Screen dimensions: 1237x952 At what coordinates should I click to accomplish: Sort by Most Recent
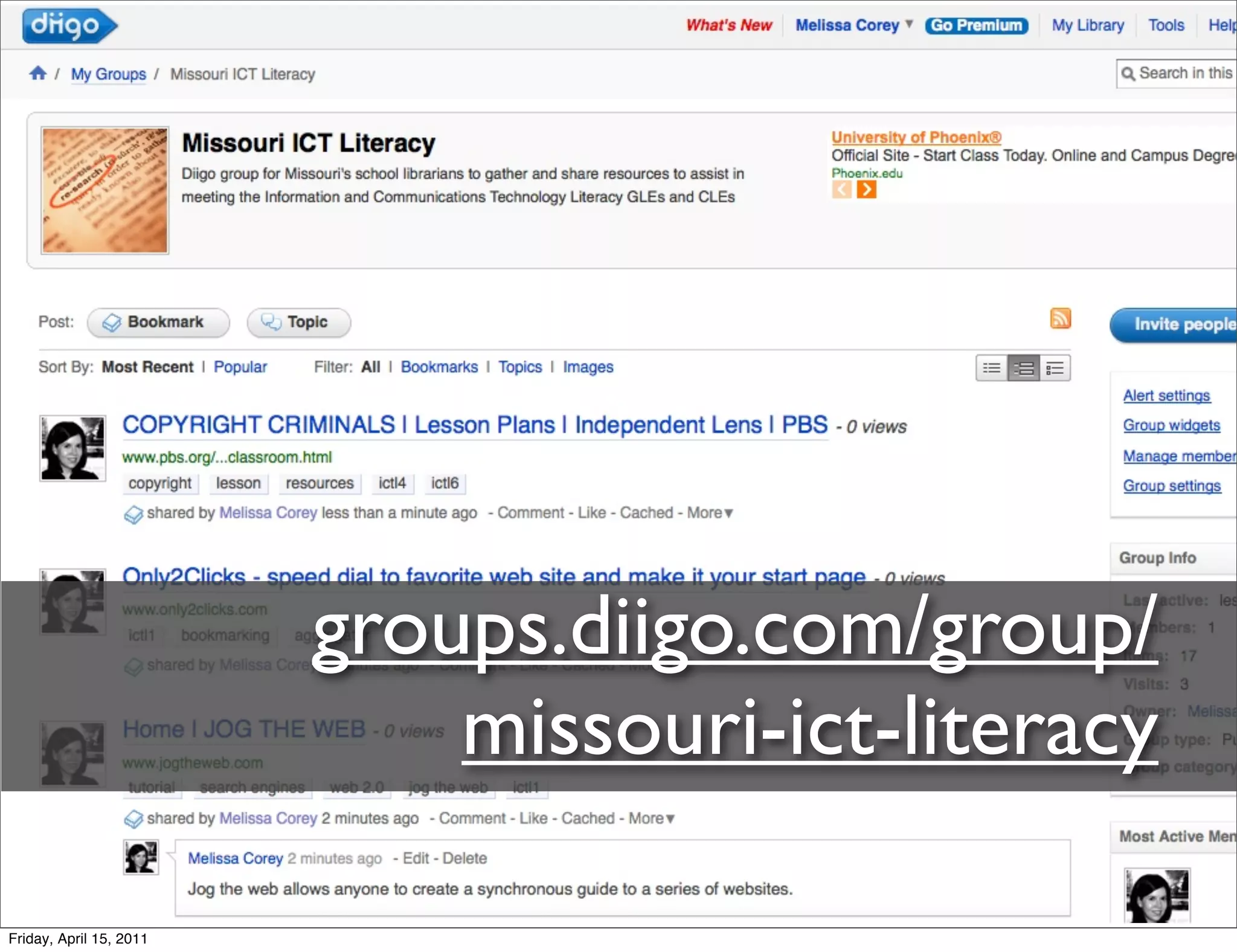[x=147, y=367]
